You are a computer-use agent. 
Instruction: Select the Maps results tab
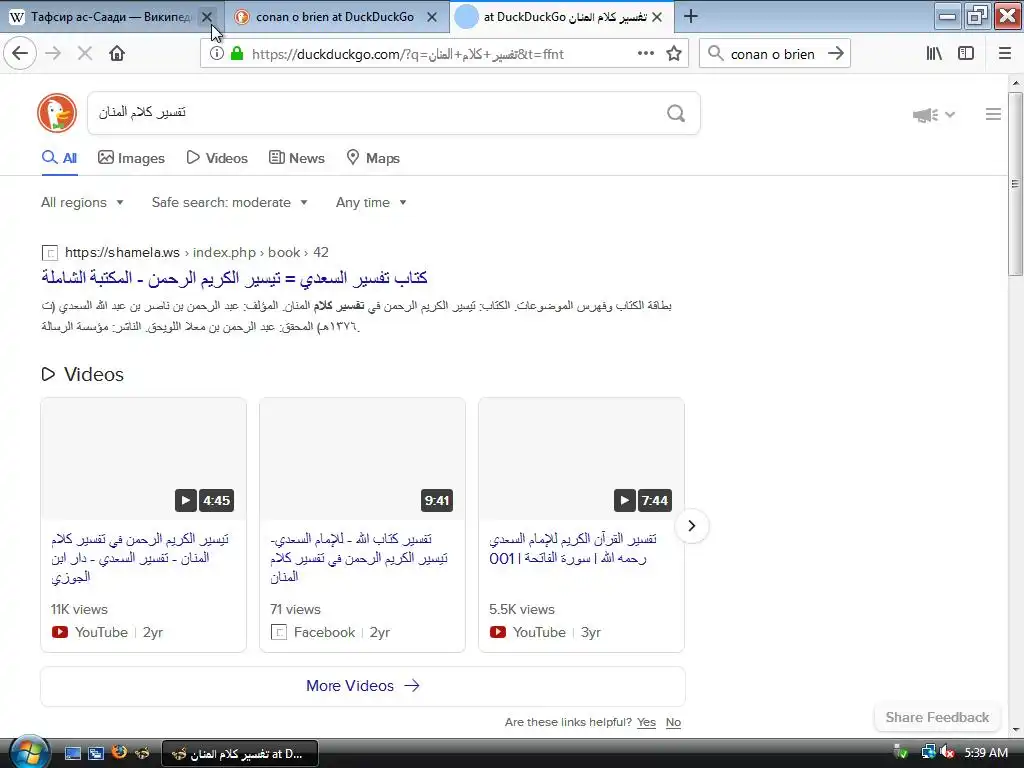[372, 158]
